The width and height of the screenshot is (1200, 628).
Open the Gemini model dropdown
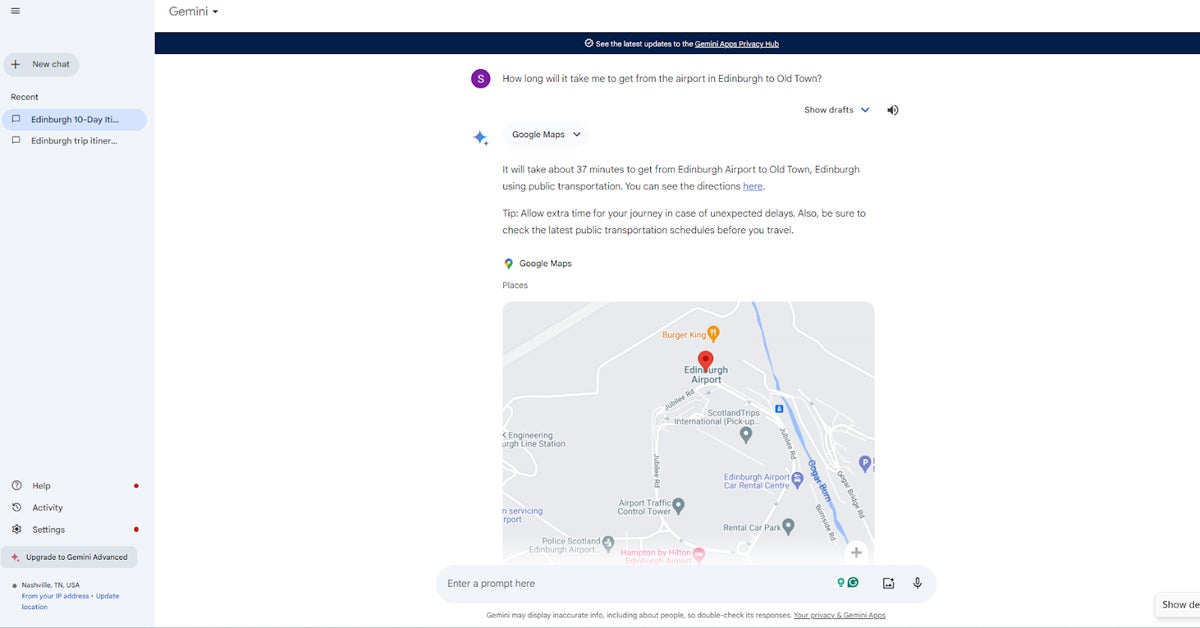click(193, 12)
